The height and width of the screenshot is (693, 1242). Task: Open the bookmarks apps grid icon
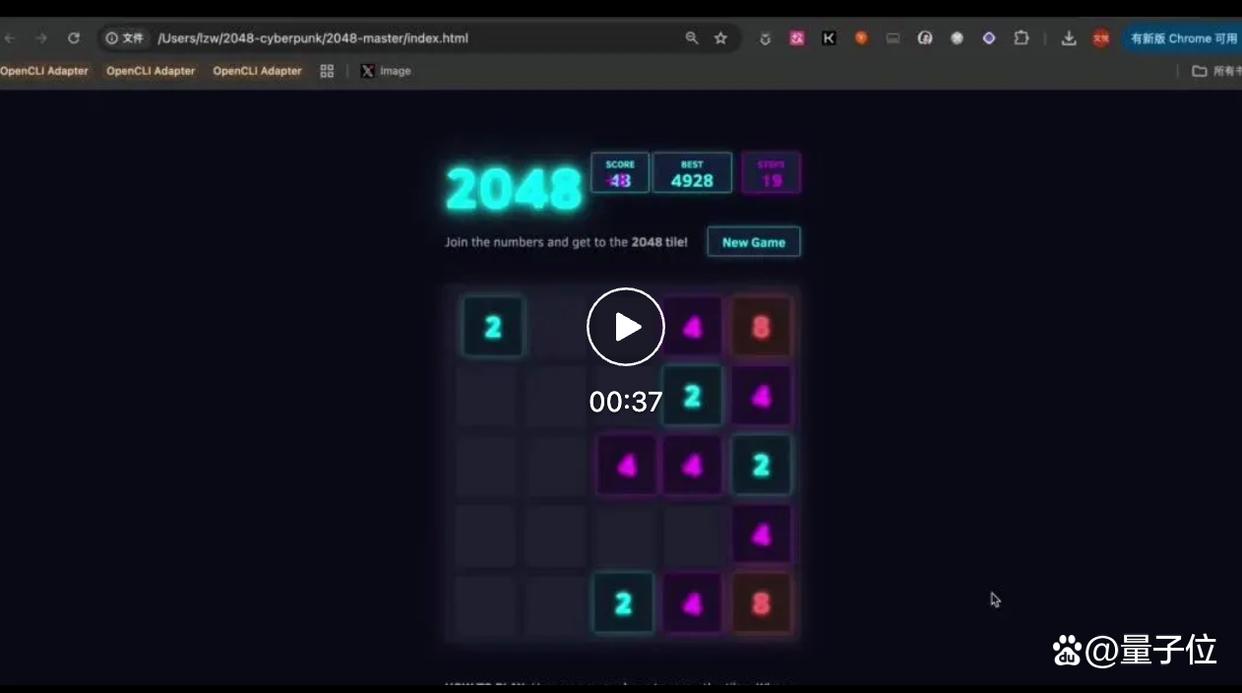(327, 71)
